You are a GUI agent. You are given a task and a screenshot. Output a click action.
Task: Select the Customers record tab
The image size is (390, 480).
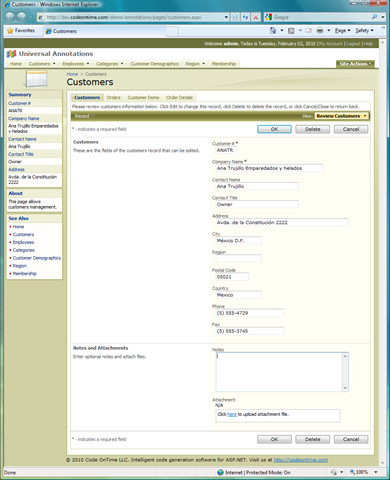click(x=87, y=97)
